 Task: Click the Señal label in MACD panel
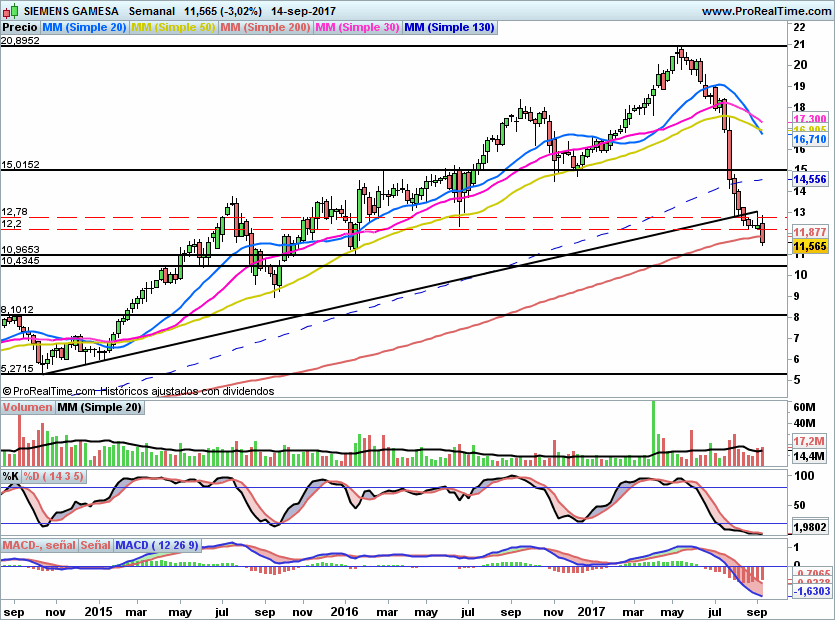coord(95,545)
